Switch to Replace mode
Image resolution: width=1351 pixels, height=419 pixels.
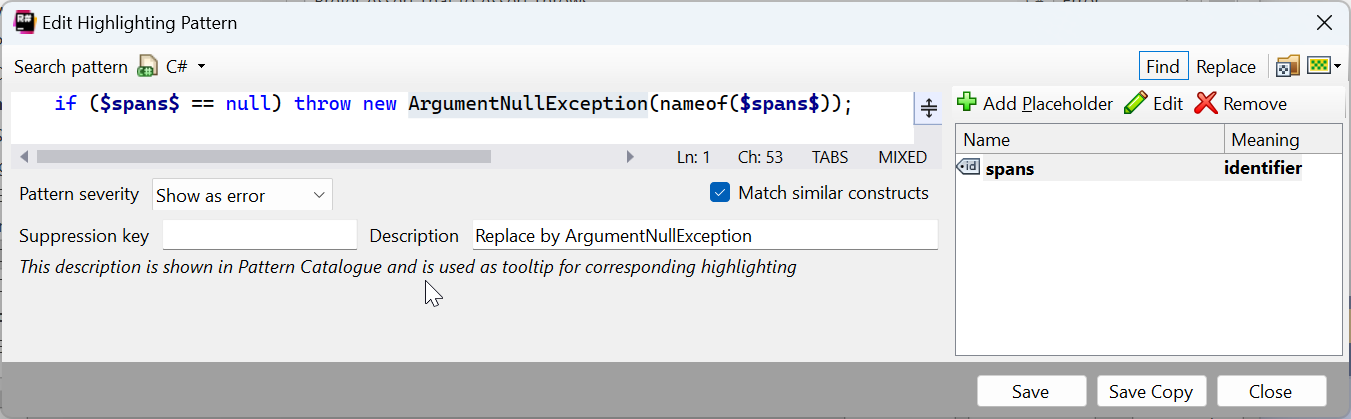coord(1226,66)
